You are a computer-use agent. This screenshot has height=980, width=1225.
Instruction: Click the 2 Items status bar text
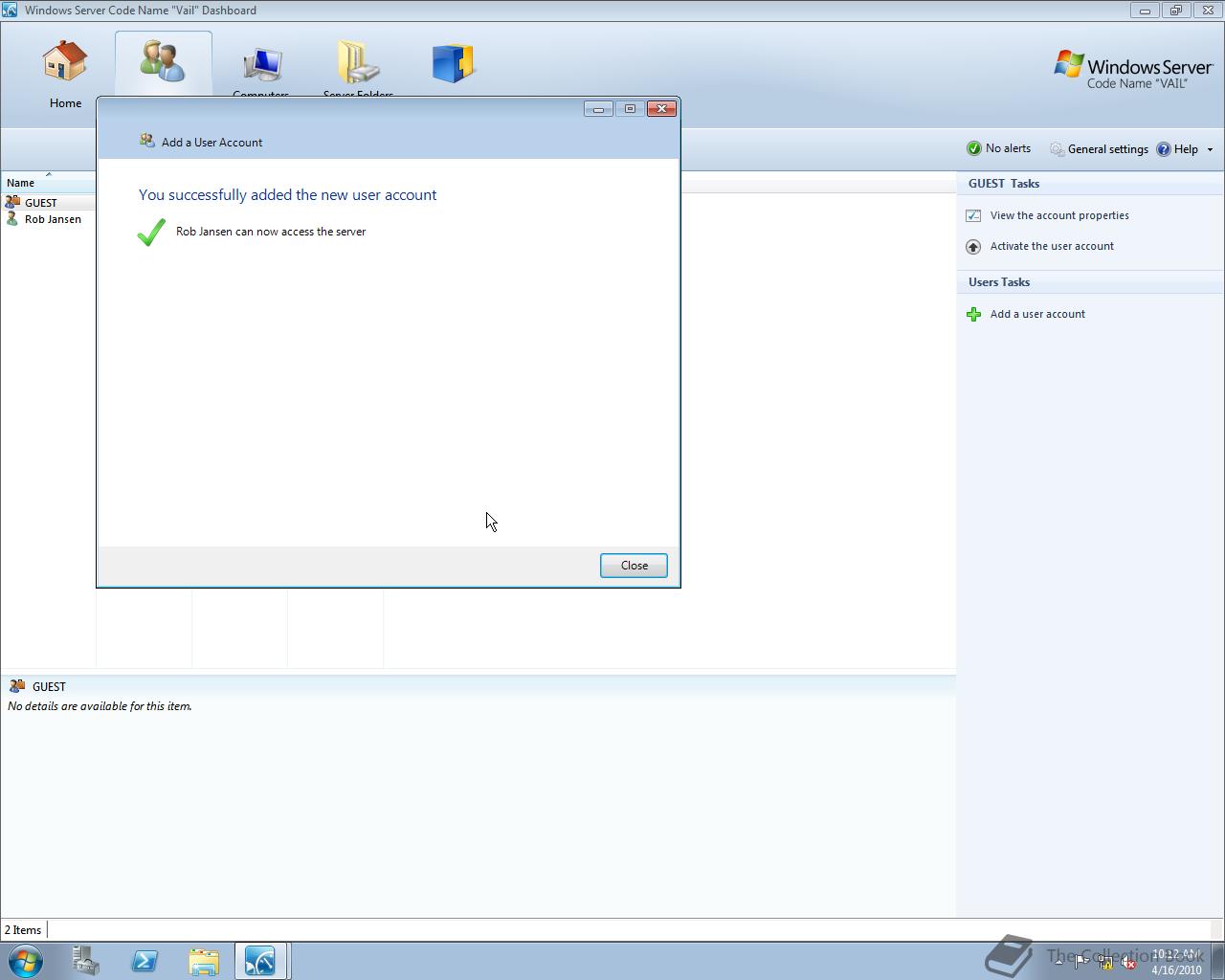pyautogui.click(x=23, y=930)
